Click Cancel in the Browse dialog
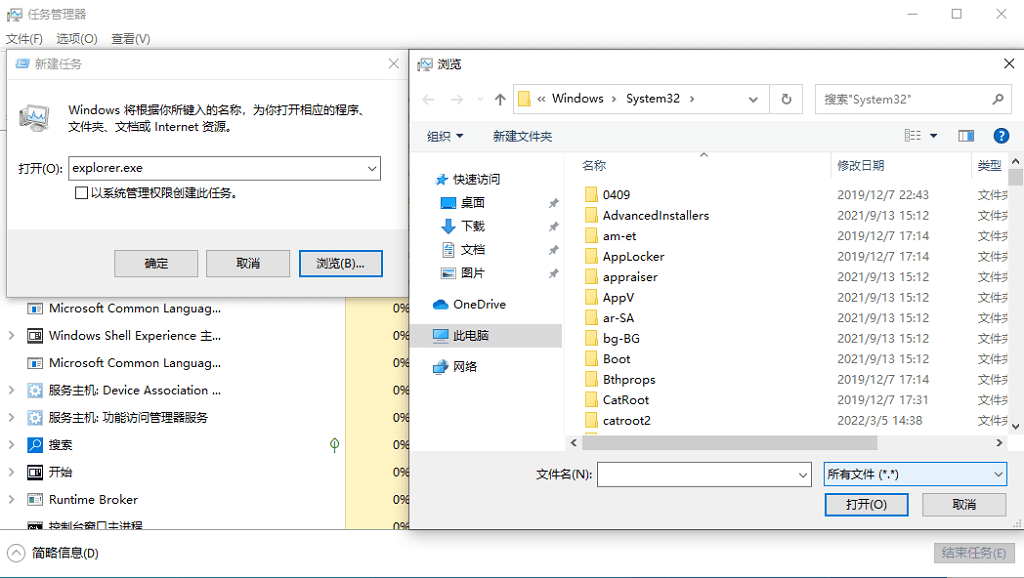This screenshot has width=1024, height=578. tap(964, 504)
